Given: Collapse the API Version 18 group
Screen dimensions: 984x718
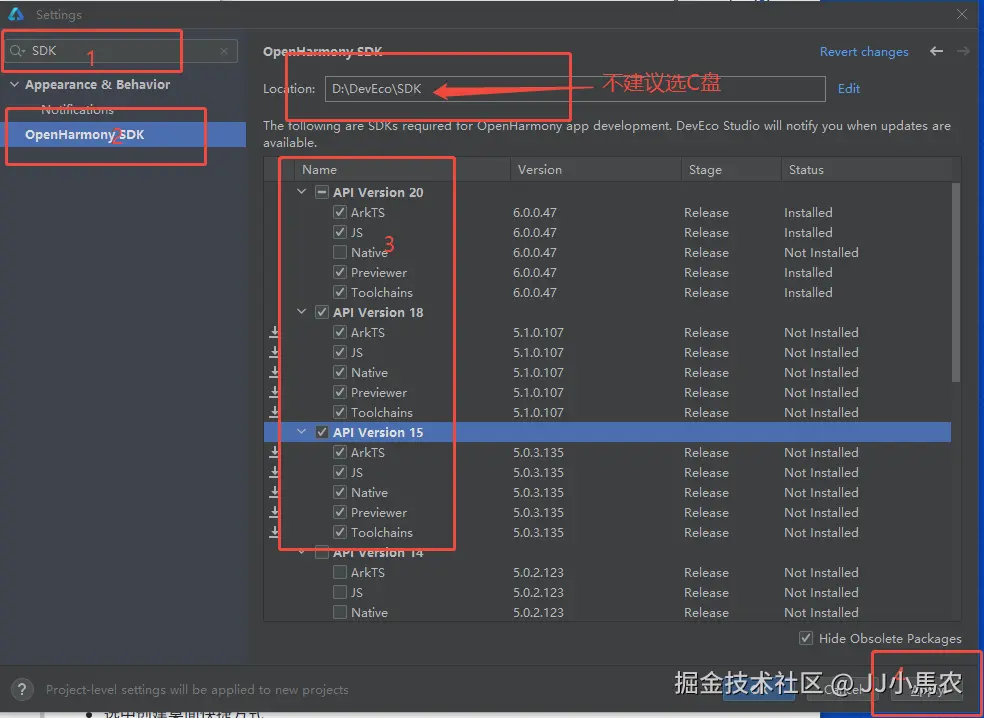Looking at the screenshot, I should 302,311.
